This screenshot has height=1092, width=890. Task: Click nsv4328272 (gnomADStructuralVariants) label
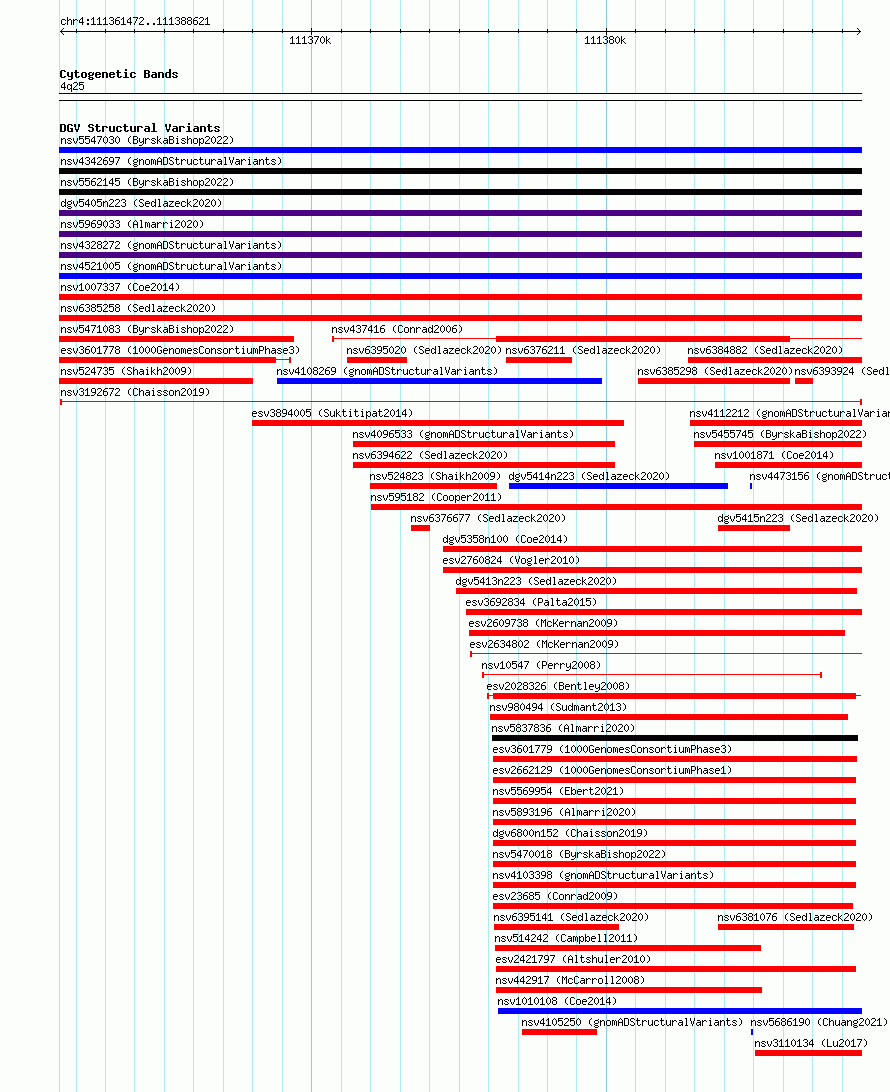pyautogui.click(x=171, y=245)
